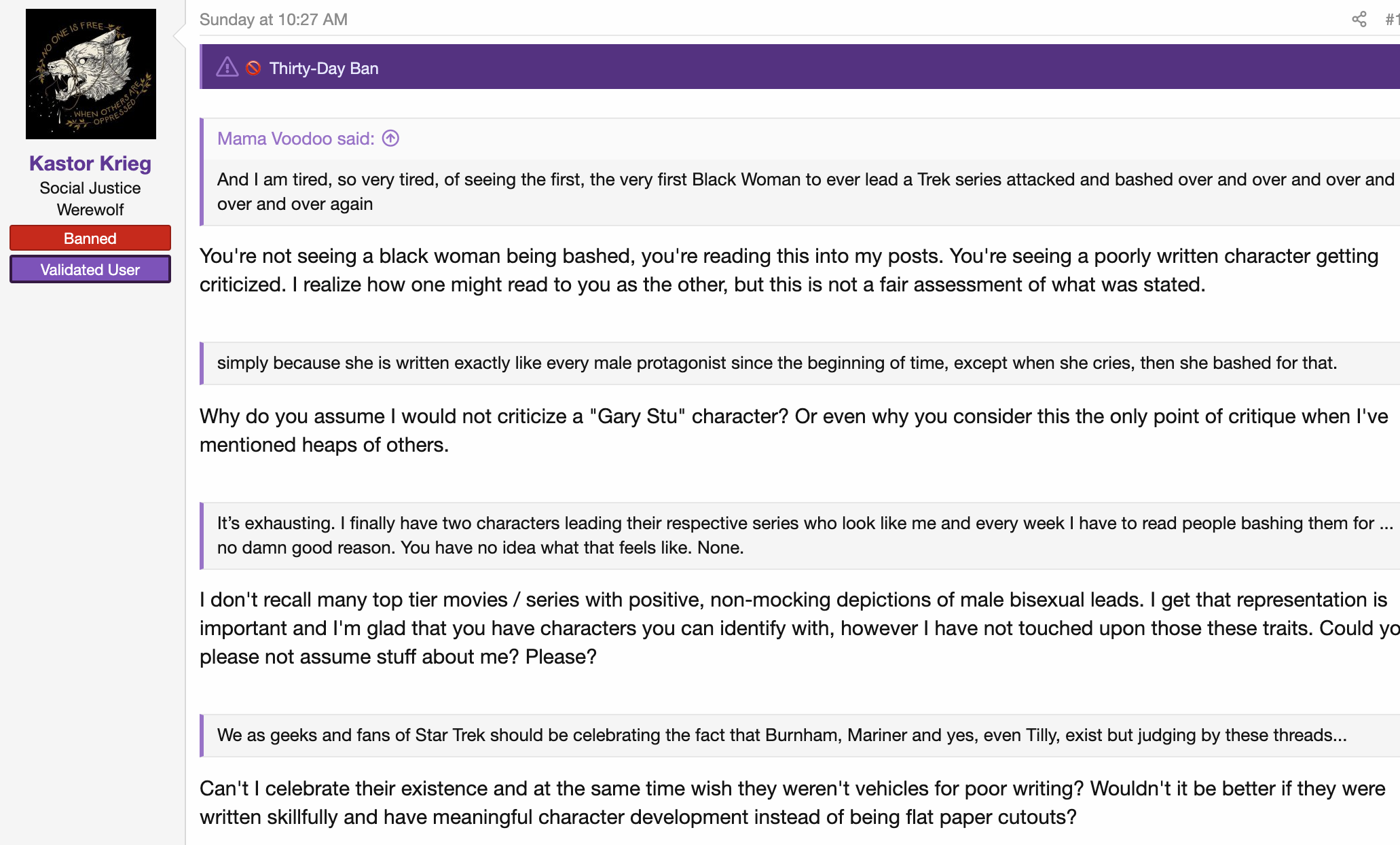Click the quote 'We as geeks and fans'

[782, 735]
